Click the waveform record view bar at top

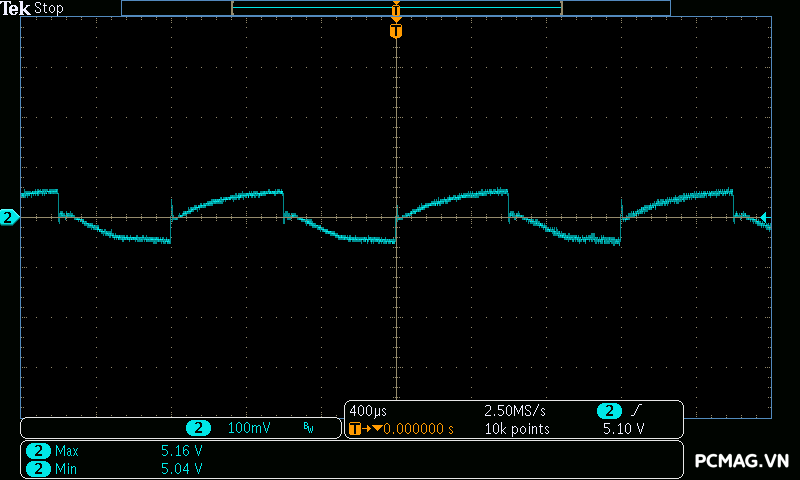coord(395,8)
